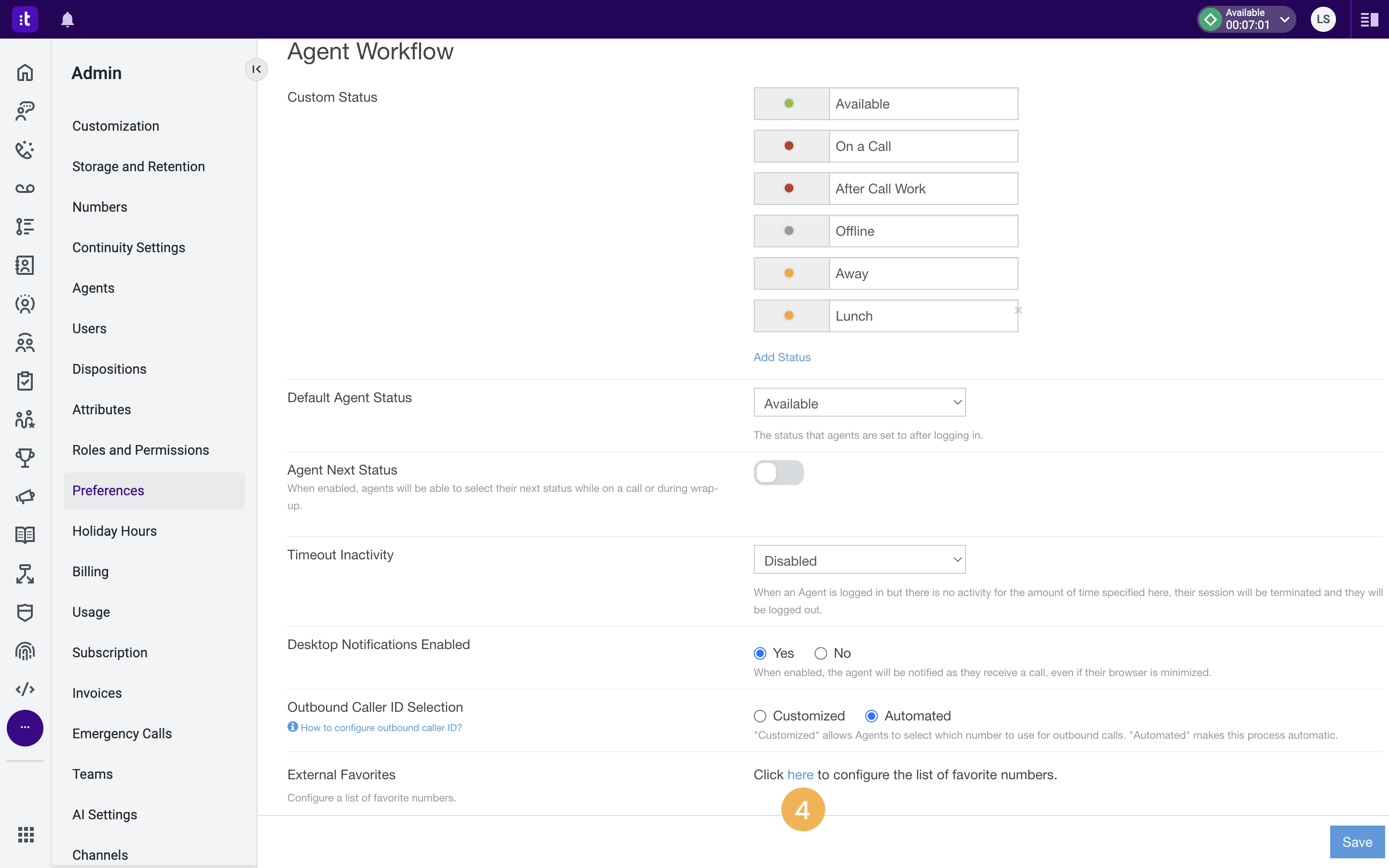
Task: Select No for Desktop Notifications
Action: [821, 653]
